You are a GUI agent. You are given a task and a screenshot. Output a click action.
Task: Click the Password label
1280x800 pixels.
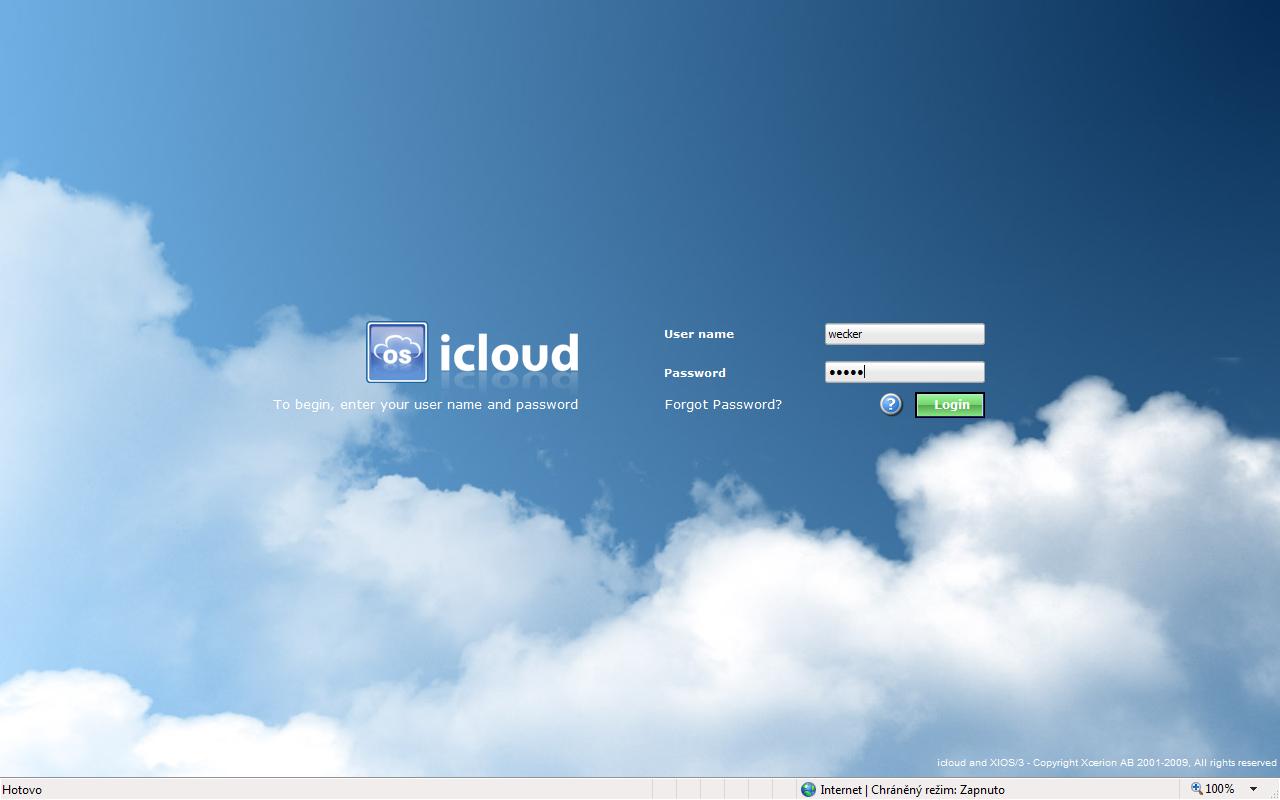[695, 373]
